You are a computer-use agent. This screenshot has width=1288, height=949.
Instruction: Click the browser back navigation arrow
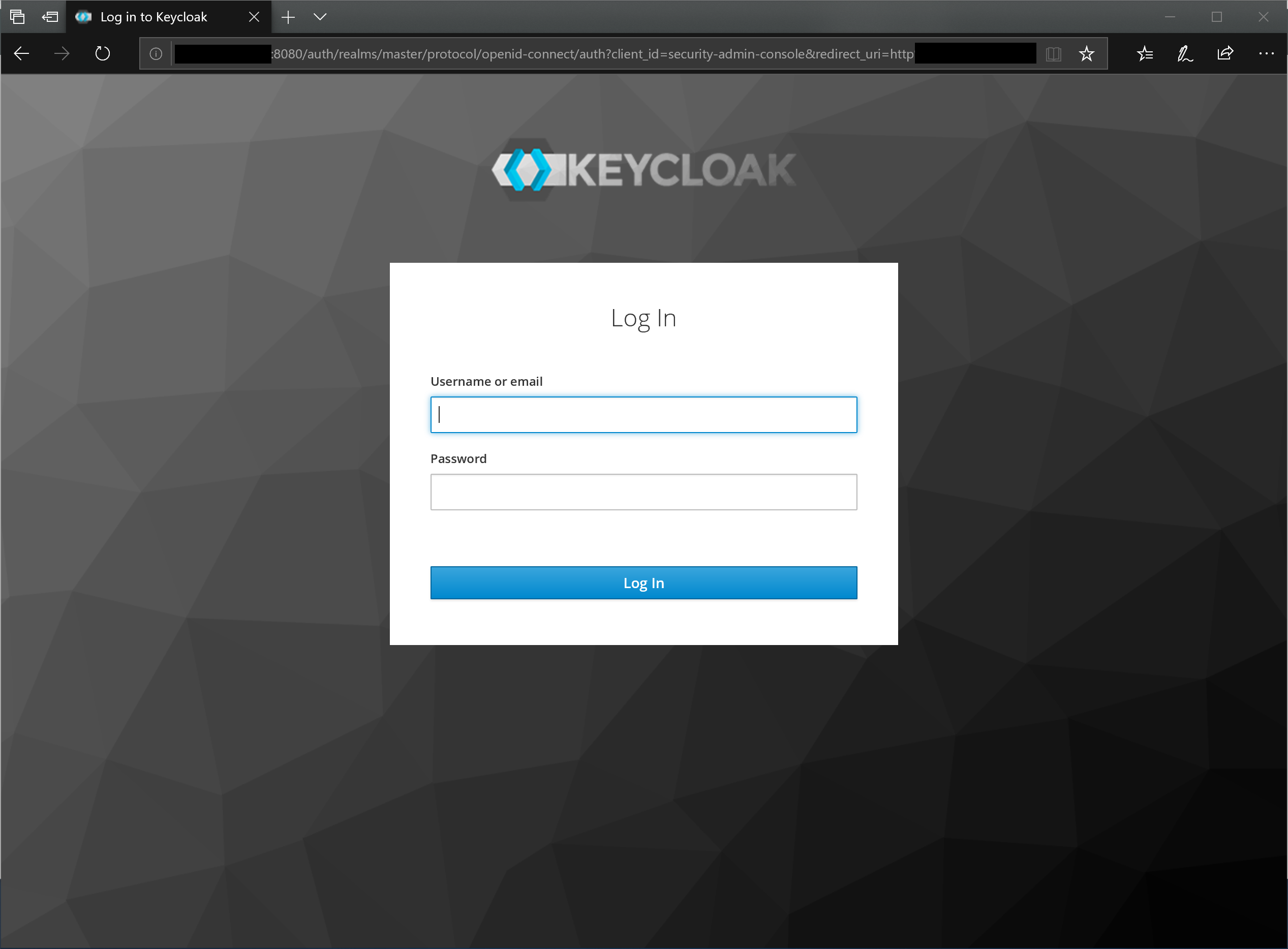coord(23,53)
